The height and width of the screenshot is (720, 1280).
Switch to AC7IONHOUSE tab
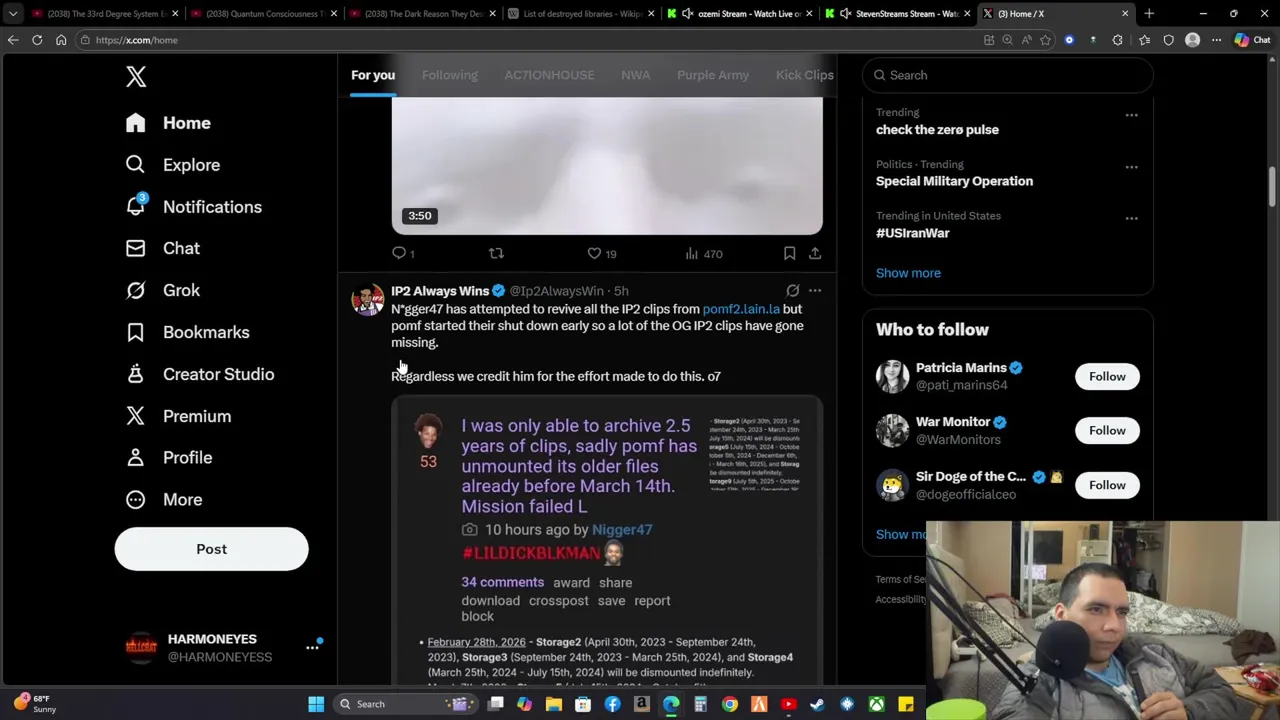click(549, 75)
